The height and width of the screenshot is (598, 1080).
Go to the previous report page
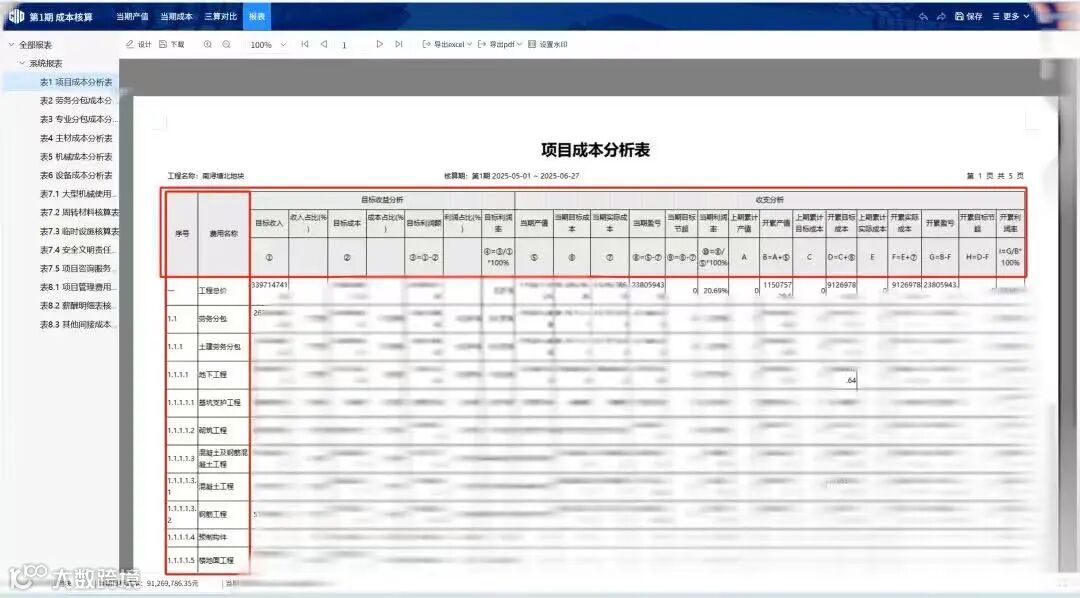(x=323, y=44)
